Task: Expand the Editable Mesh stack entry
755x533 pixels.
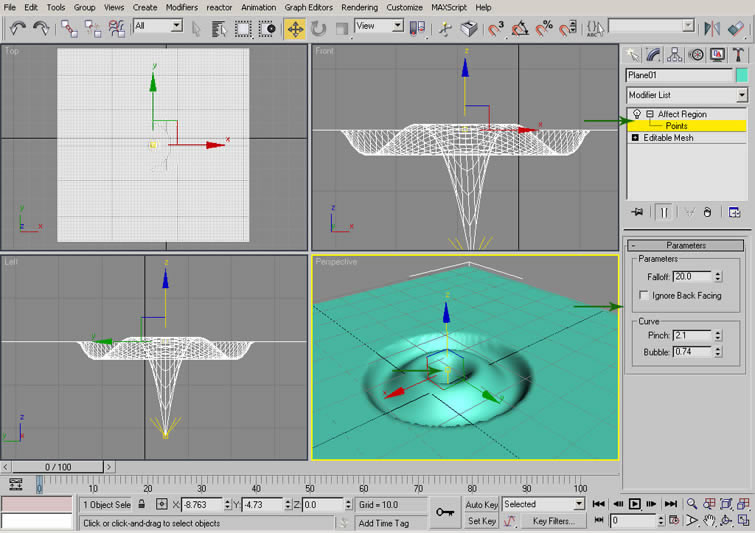Action: (635, 138)
